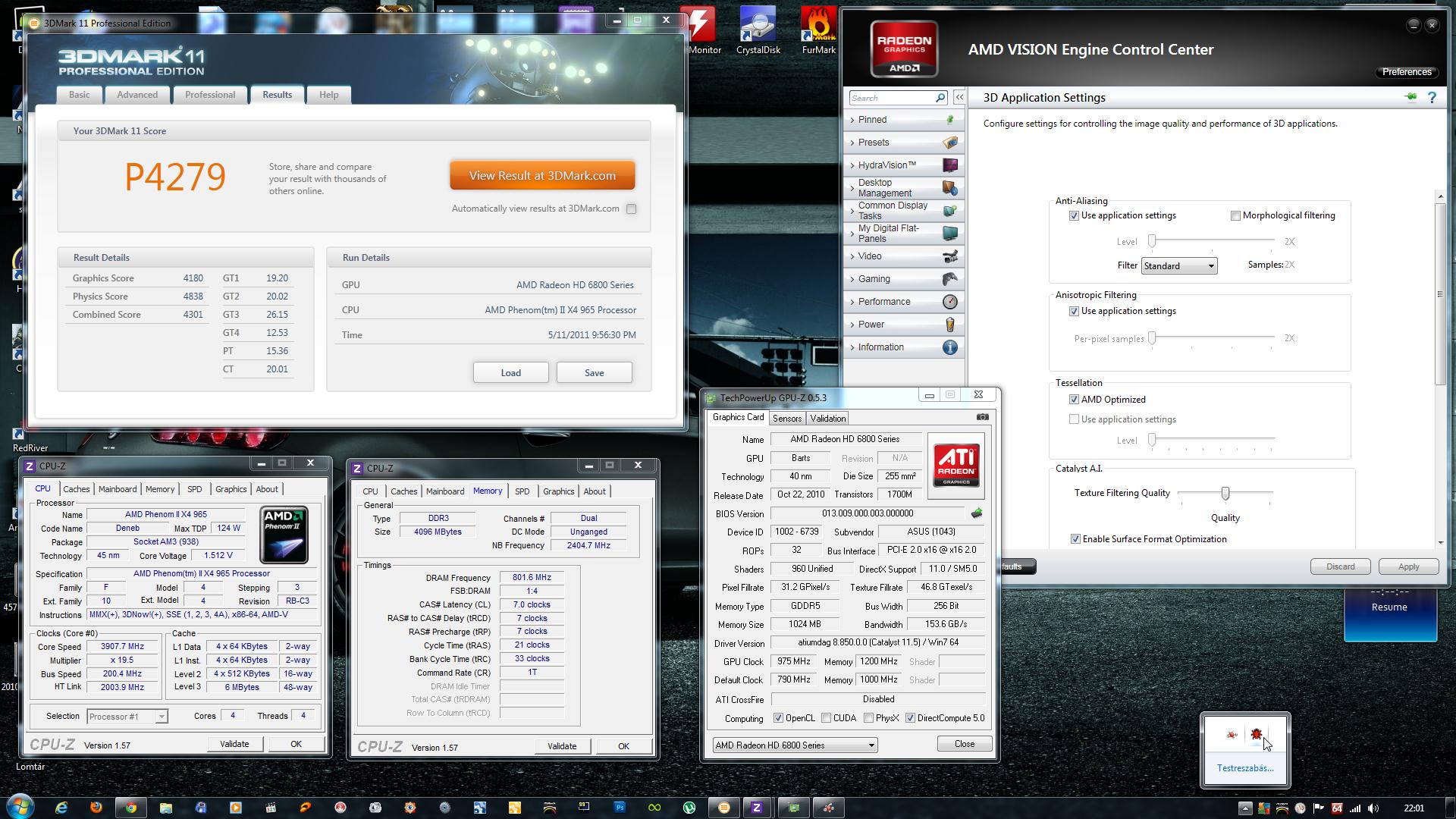Enable Morphological filtering checkbox
Viewport: 1456px width, 819px height.
[1235, 216]
